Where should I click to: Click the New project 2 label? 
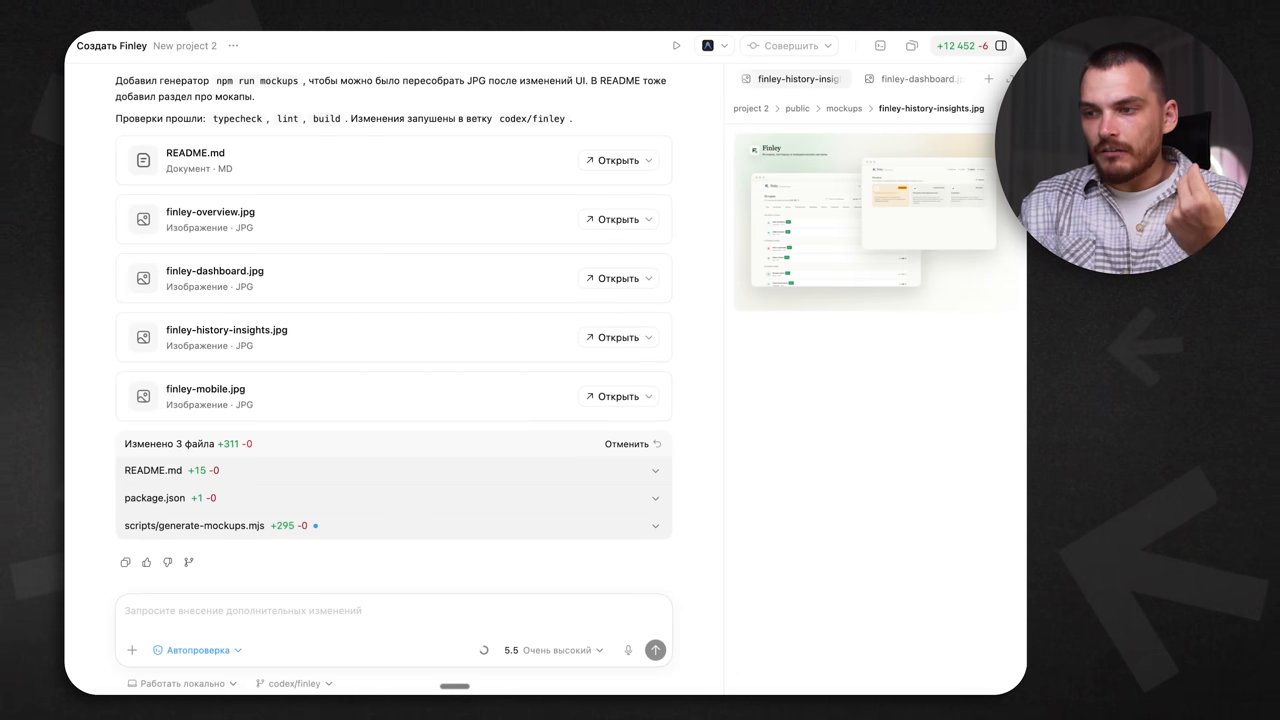coord(185,46)
